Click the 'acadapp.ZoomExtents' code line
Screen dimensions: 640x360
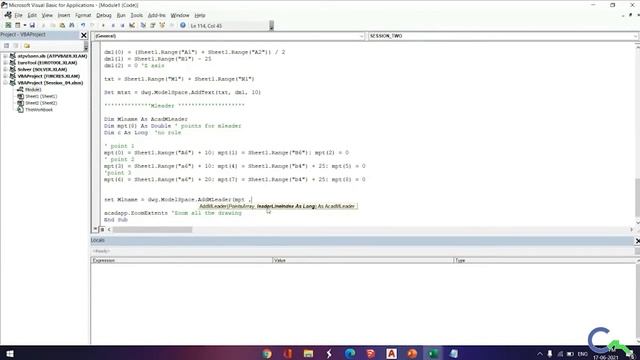tap(173, 213)
